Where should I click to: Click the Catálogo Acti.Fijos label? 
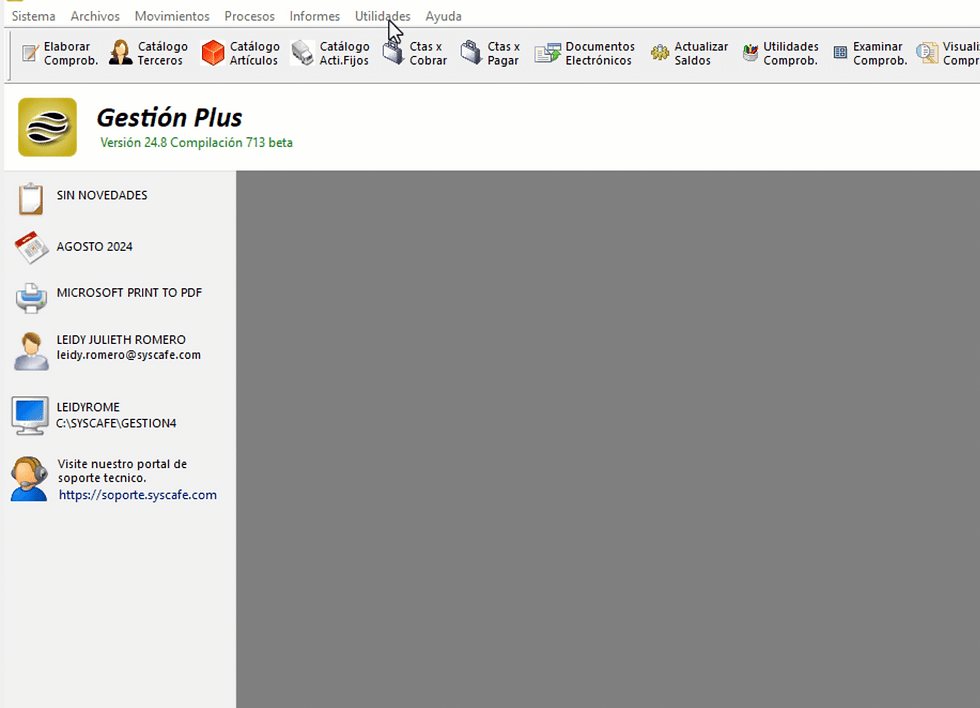click(x=344, y=54)
